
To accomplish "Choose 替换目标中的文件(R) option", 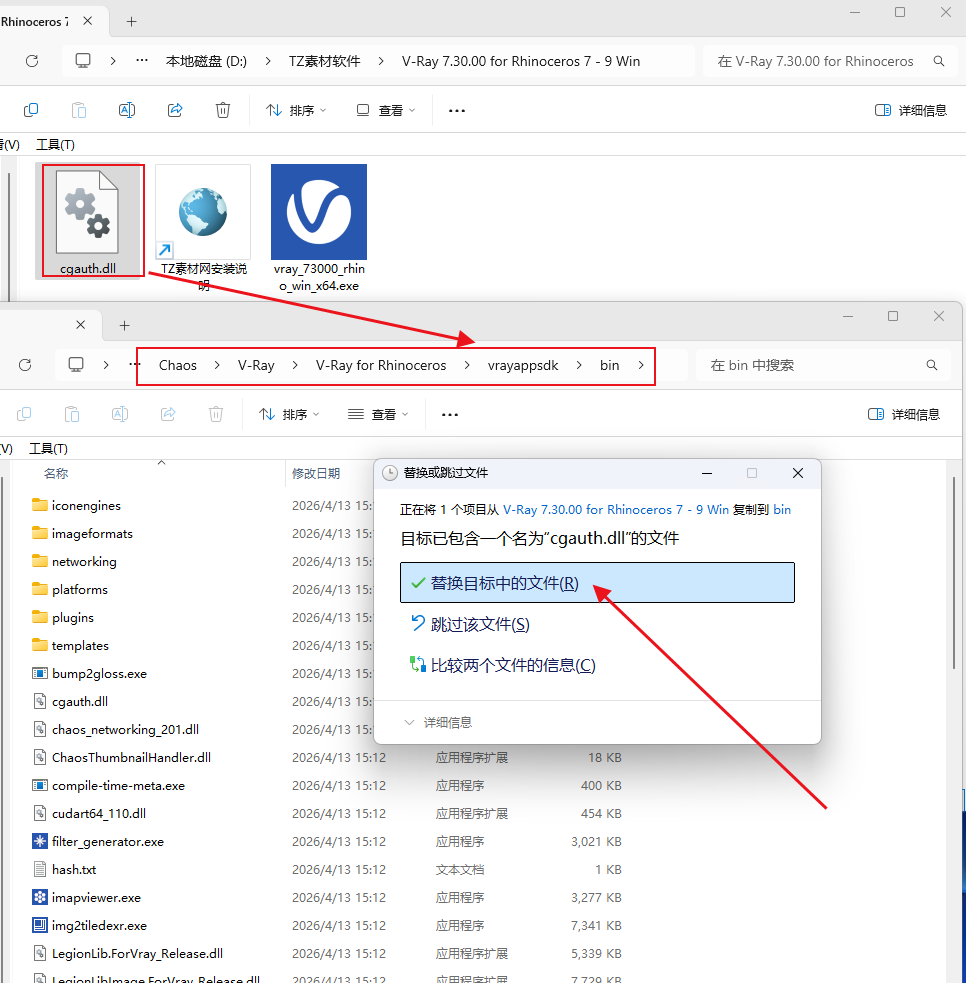I will pyautogui.click(x=597, y=582).
